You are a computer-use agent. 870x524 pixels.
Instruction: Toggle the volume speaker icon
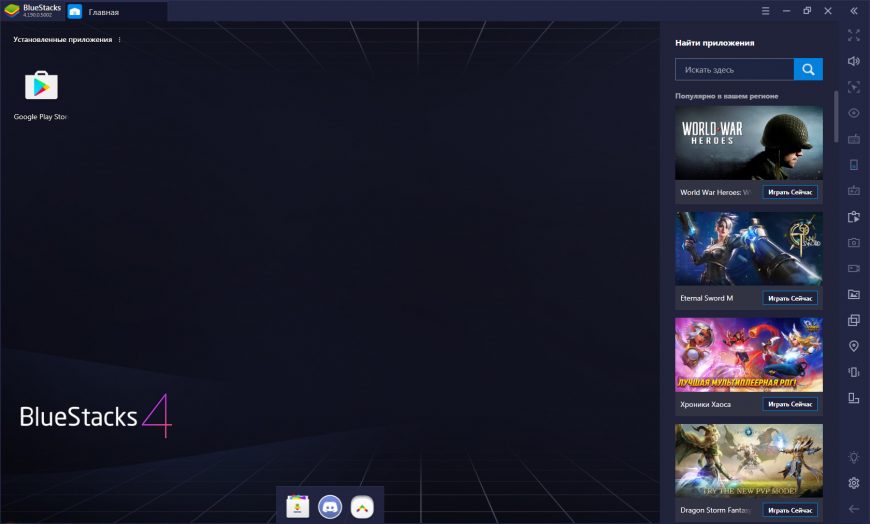pos(854,61)
